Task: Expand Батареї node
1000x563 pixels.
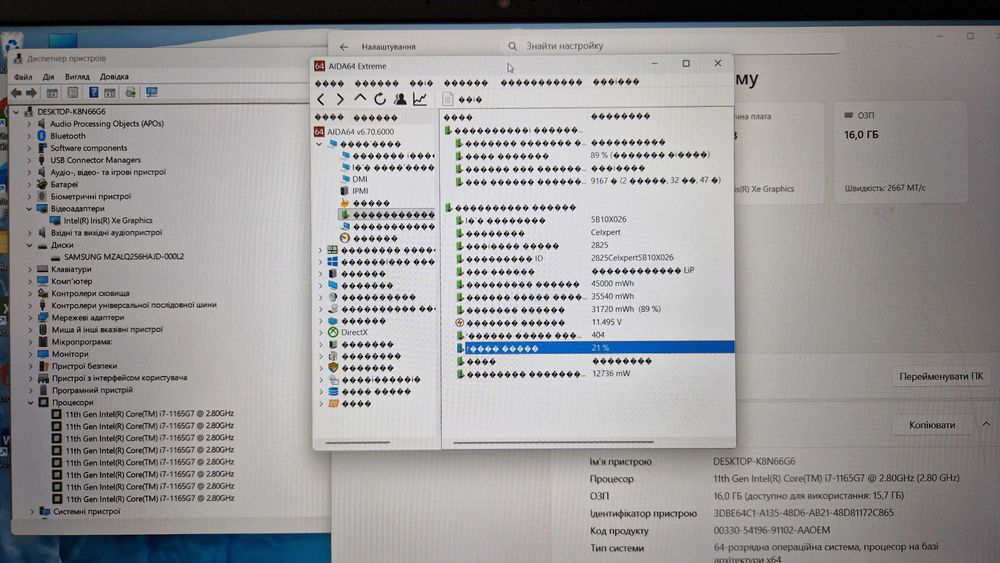Action: 29,184
